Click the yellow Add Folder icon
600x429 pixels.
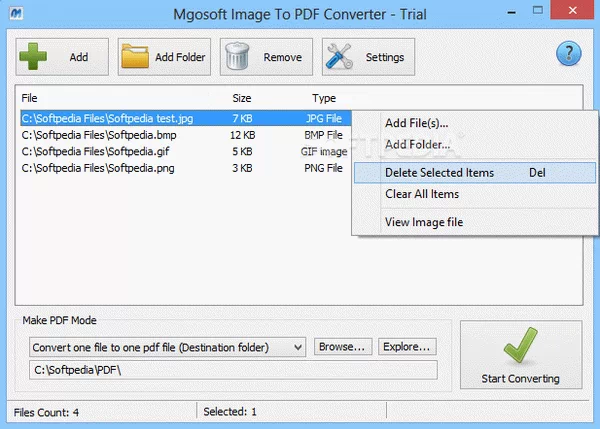click(x=135, y=57)
